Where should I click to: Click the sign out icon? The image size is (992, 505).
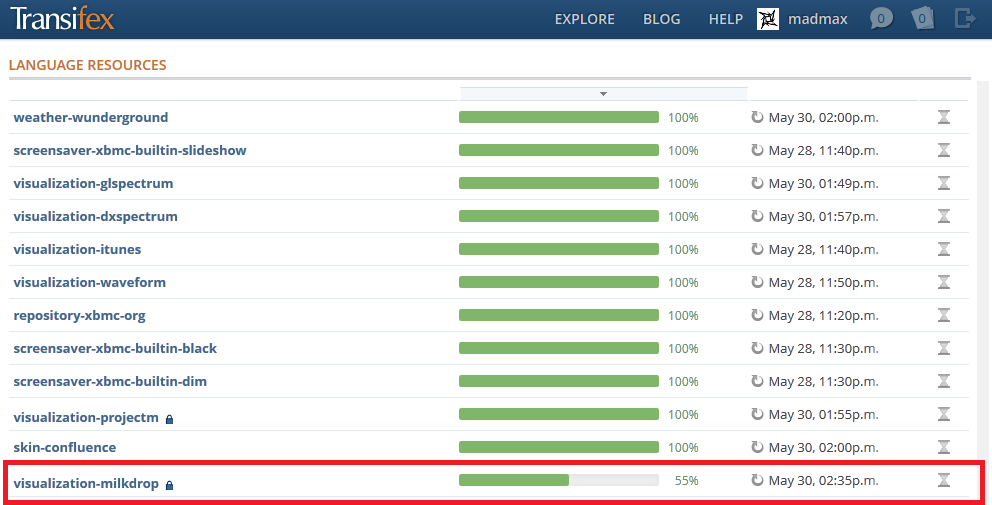point(964,18)
